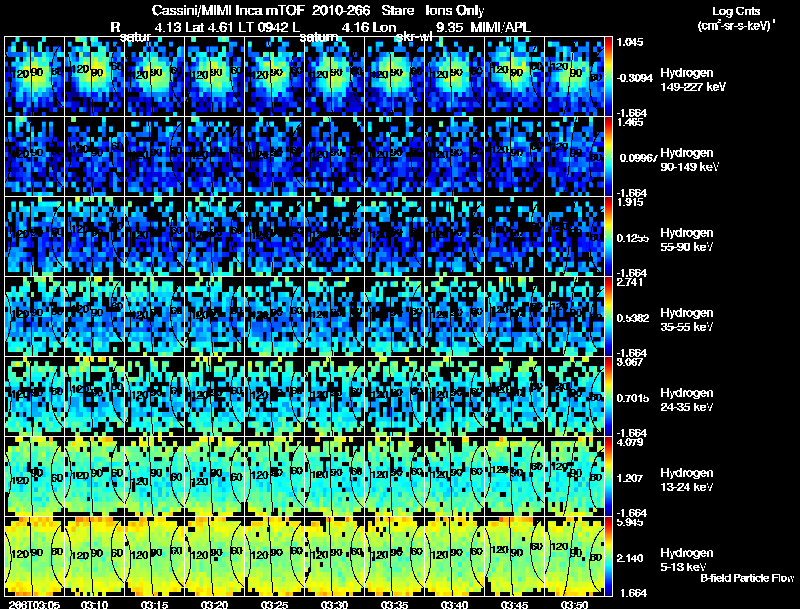Click the color bar for the 90-149 keV row

pos(608,157)
